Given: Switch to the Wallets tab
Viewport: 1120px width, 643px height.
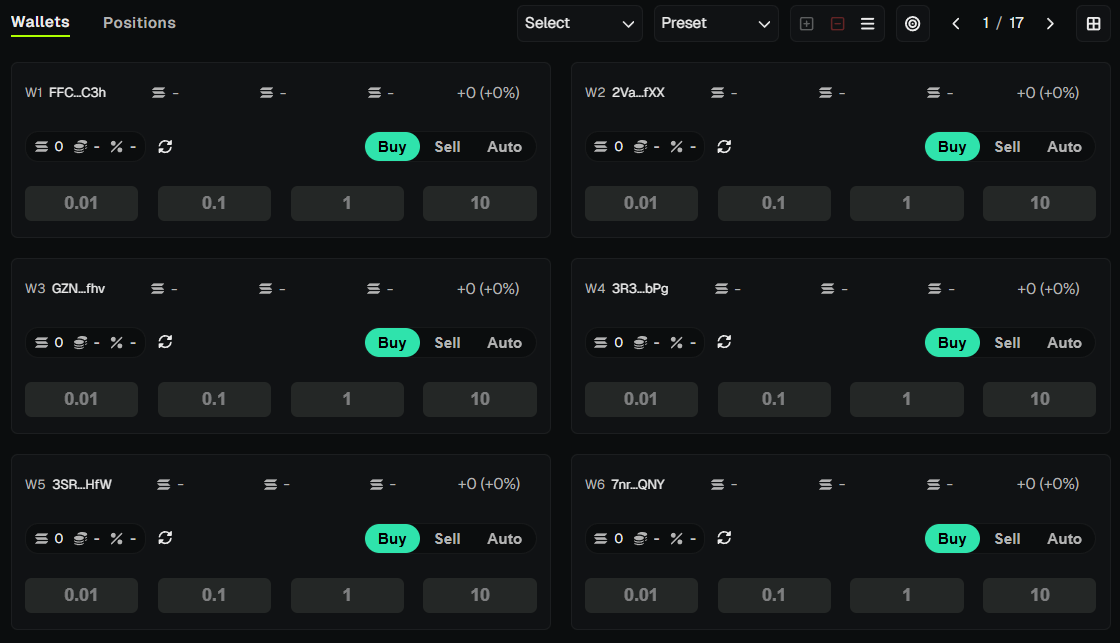Looking at the screenshot, I should 40,22.
